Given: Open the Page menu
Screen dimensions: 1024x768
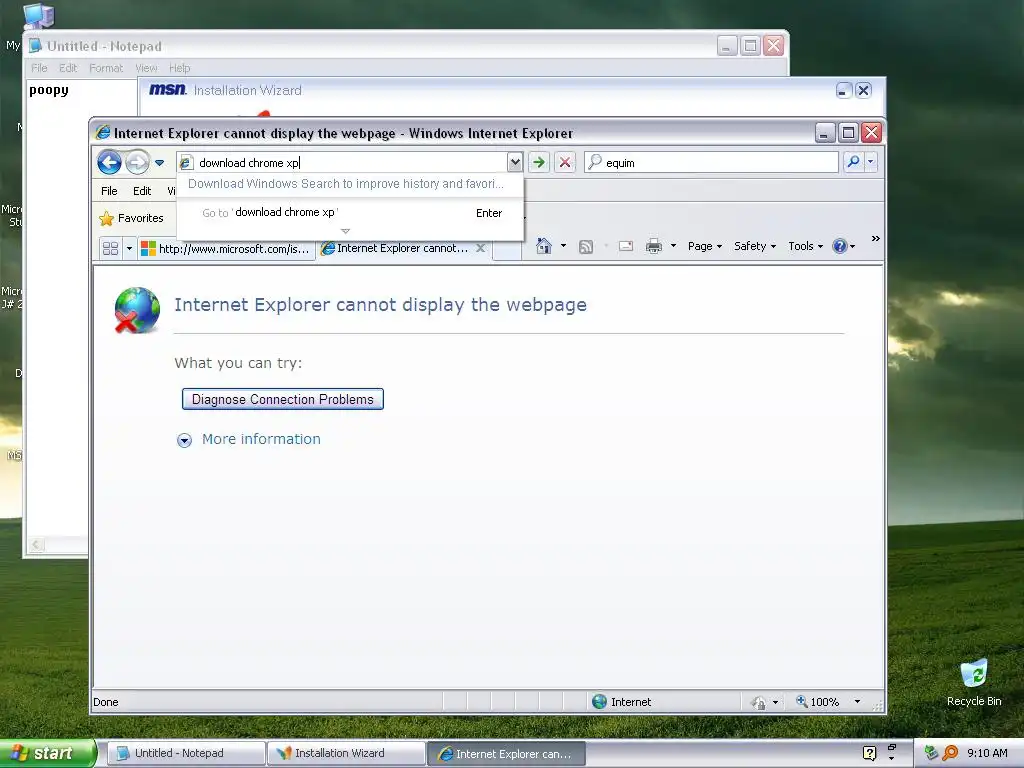Looking at the screenshot, I should coord(705,246).
